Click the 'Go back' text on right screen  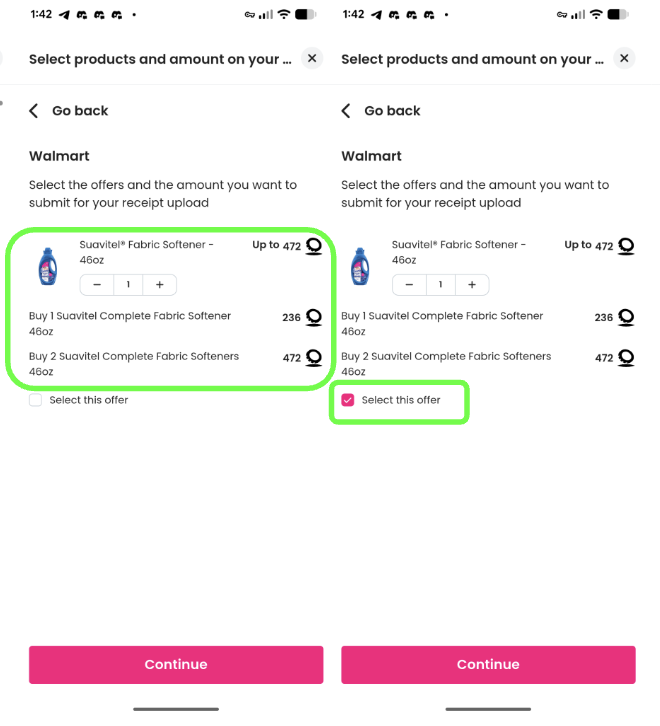pyautogui.click(x=392, y=111)
